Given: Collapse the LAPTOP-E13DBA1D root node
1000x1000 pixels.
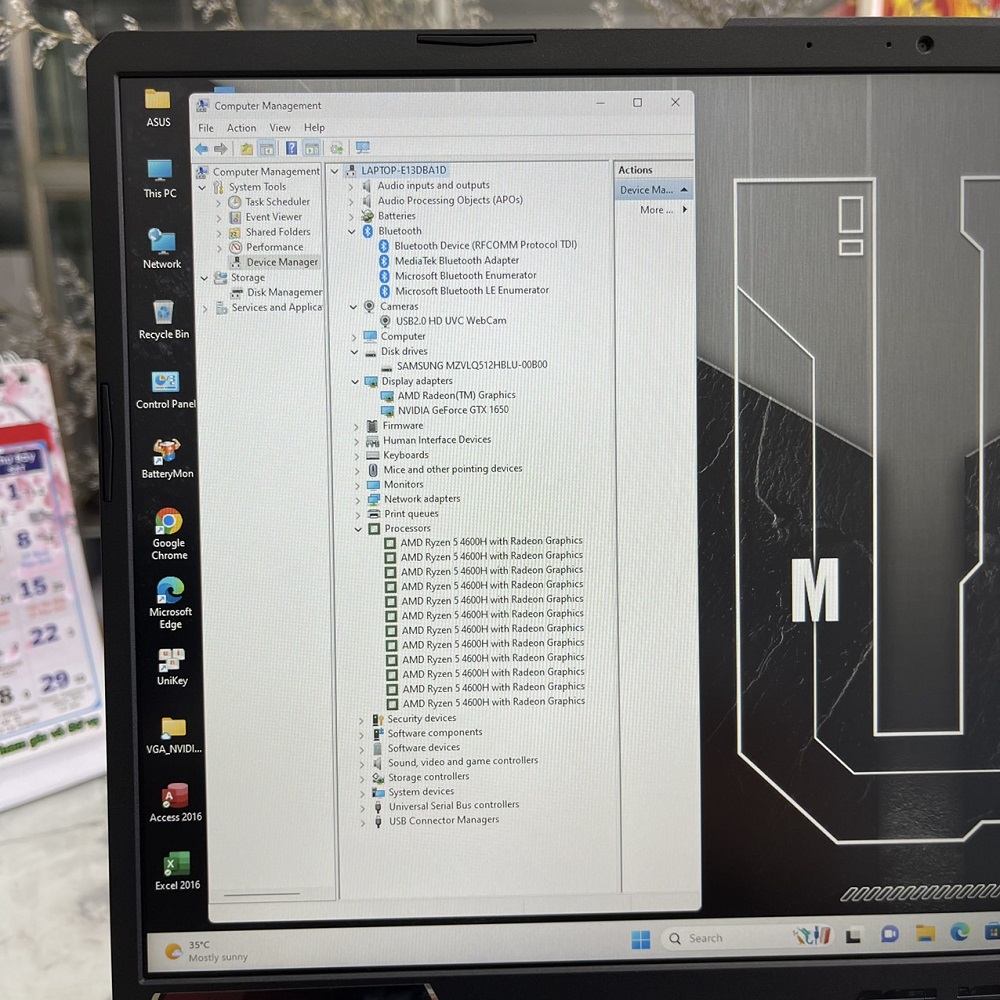Looking at the screenshot, I should [x=334, y=171].
